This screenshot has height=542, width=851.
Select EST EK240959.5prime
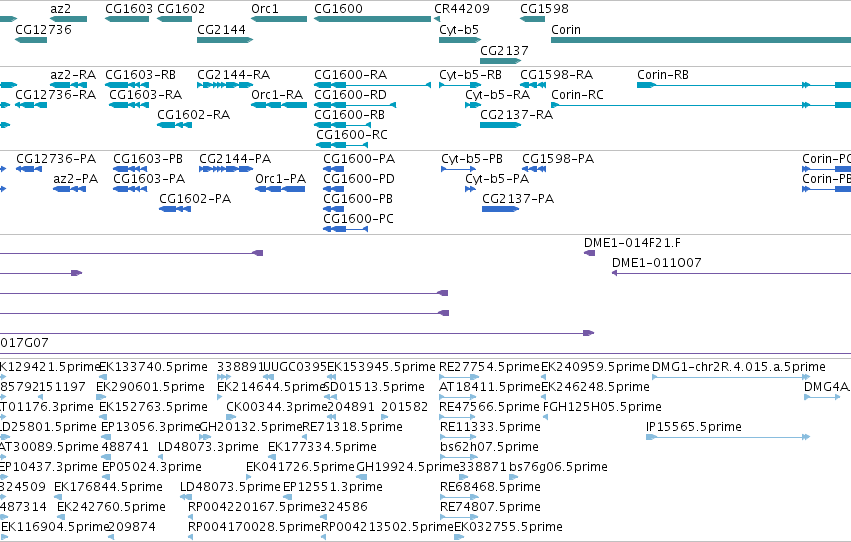(x=543, y=377)
